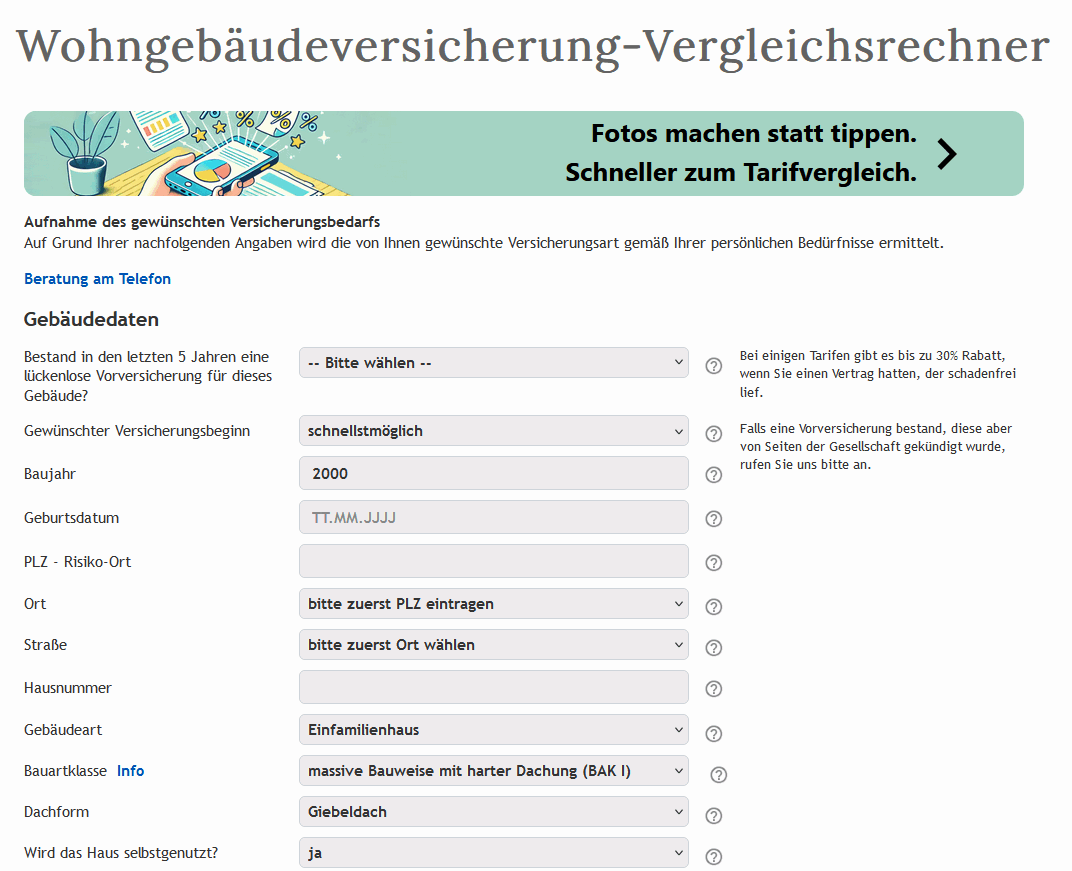This screenshot has height=871, width=1072.
Task: Show help for Wird das Haus selbstgenutzt
Action: [713, 857]
